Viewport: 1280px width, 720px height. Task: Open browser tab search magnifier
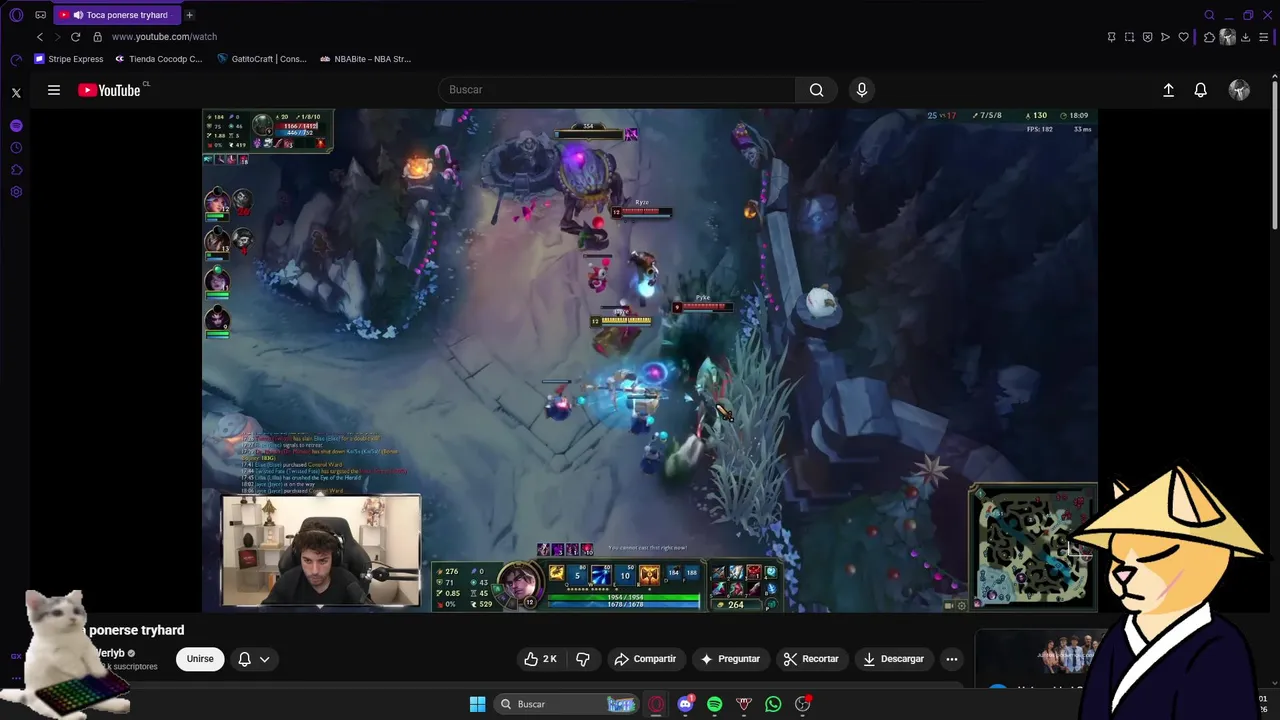pyautogui.click(x=1209, y=15)
